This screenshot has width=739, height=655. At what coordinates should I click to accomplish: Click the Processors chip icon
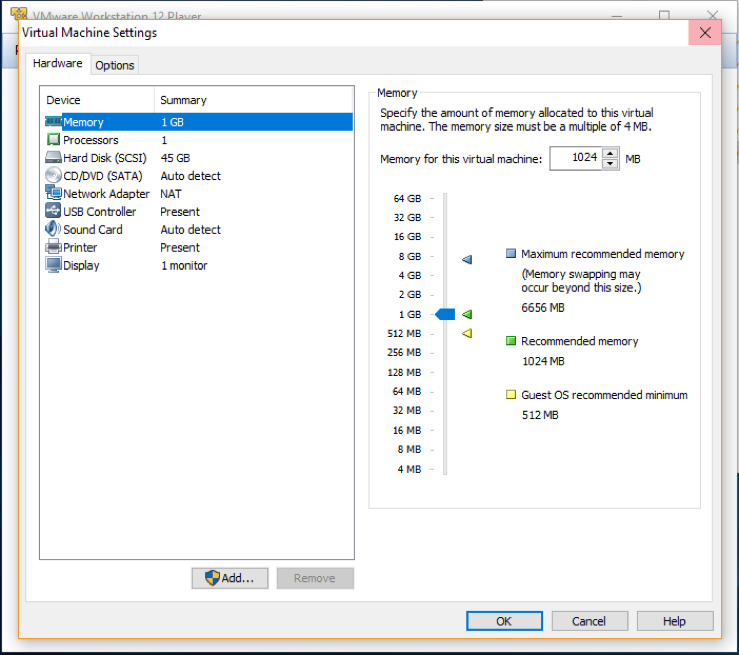coord(53,140)
